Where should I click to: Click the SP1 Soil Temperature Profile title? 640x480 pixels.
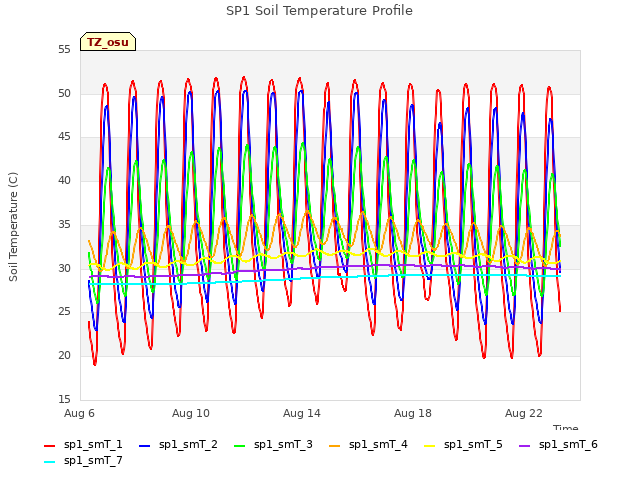point(319,11)
